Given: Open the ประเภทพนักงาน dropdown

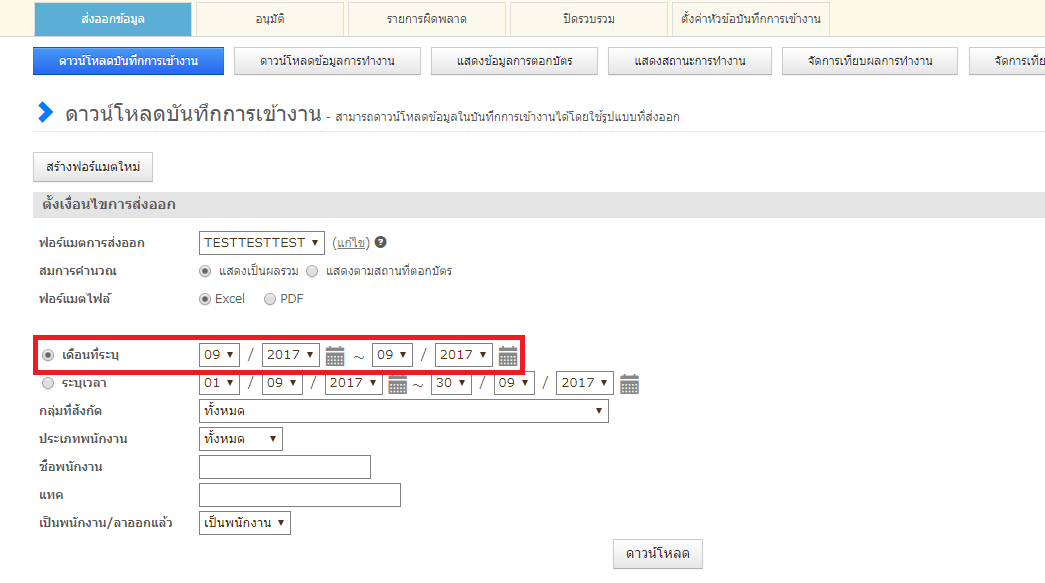Looking at the screenshot, I should point(240,439).
